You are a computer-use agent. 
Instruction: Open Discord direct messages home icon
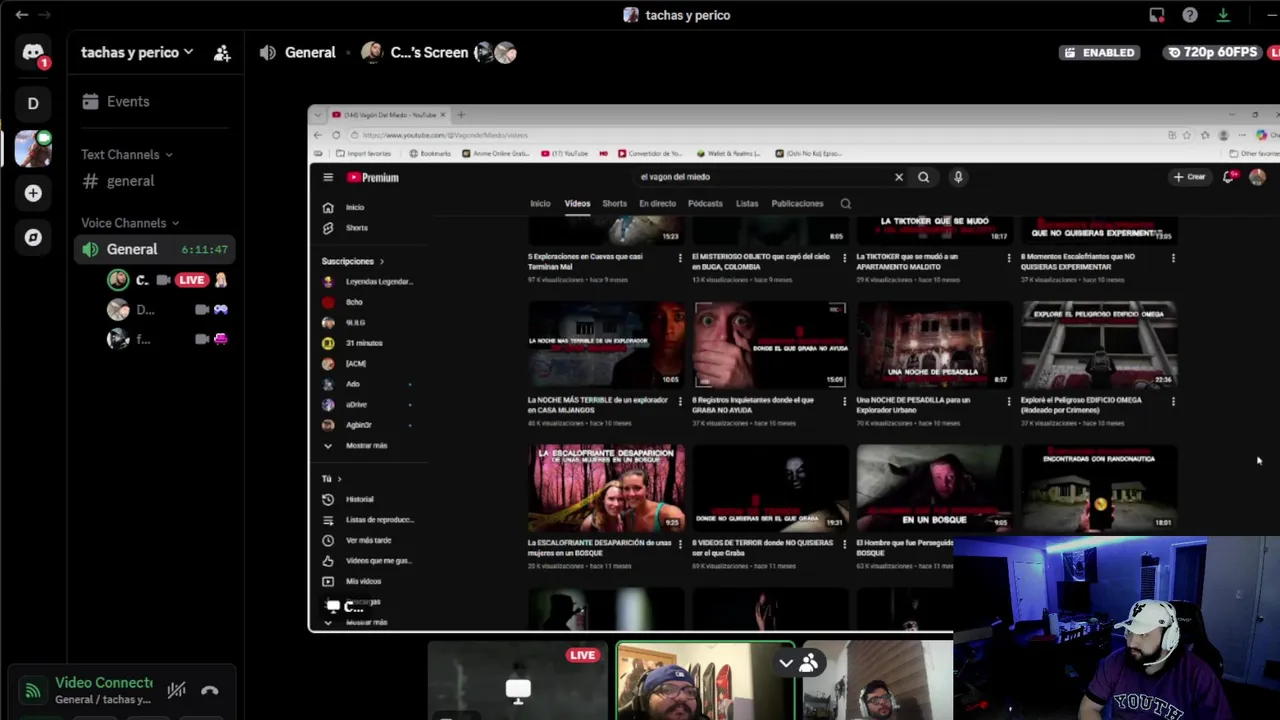click(x=33, y=53)
